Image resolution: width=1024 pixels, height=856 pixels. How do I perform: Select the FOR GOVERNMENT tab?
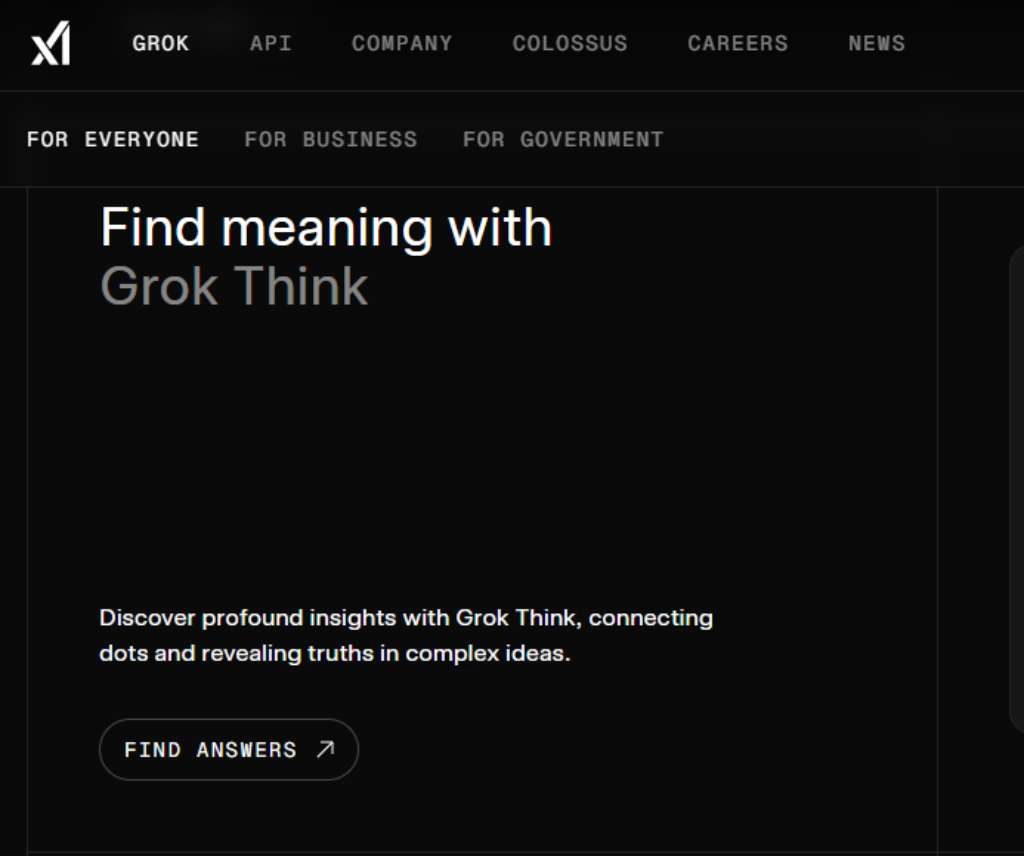[562, 139]
